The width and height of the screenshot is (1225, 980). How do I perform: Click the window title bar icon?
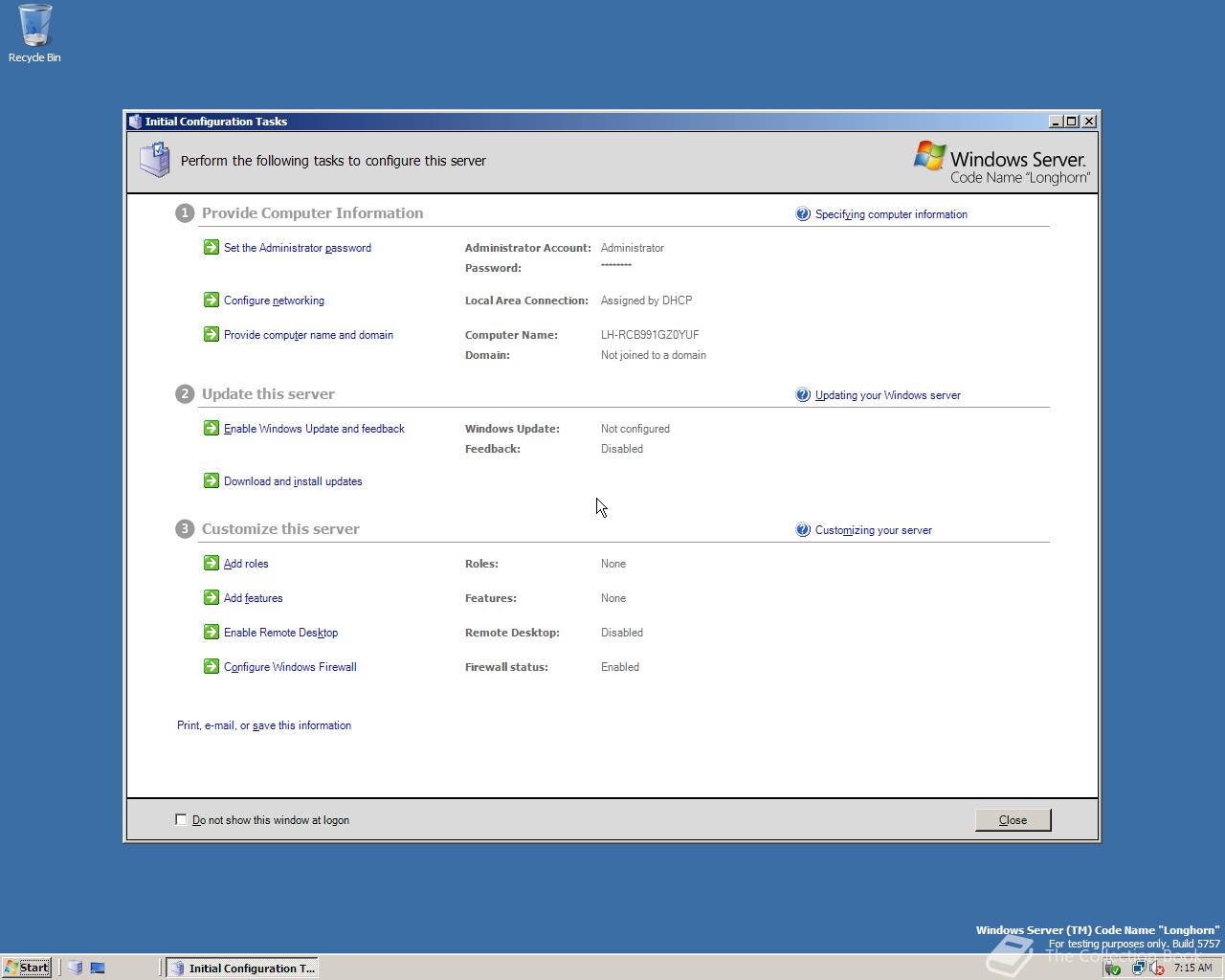pyautogui.click(x=135, y=121)
